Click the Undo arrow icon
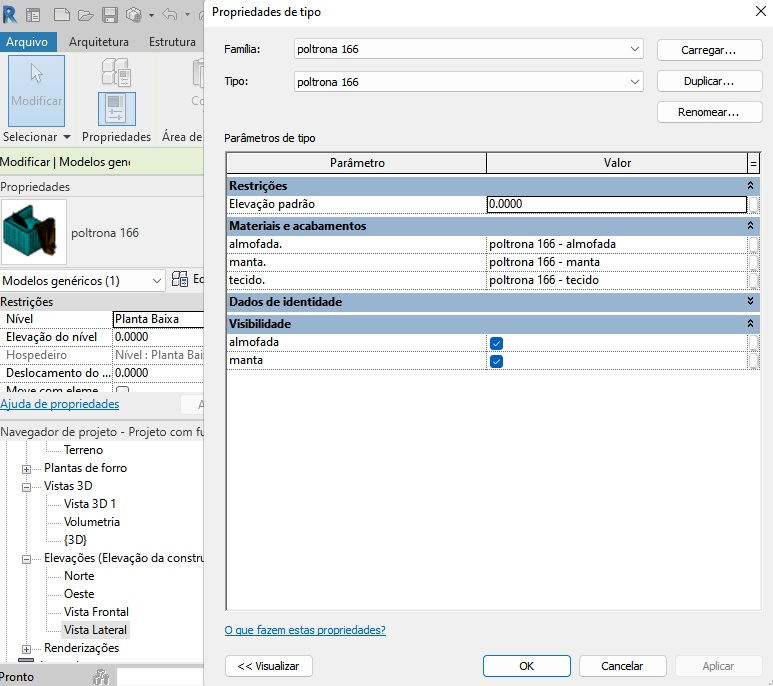The height and width of the screenshot is (686, 773). [170, 15]
